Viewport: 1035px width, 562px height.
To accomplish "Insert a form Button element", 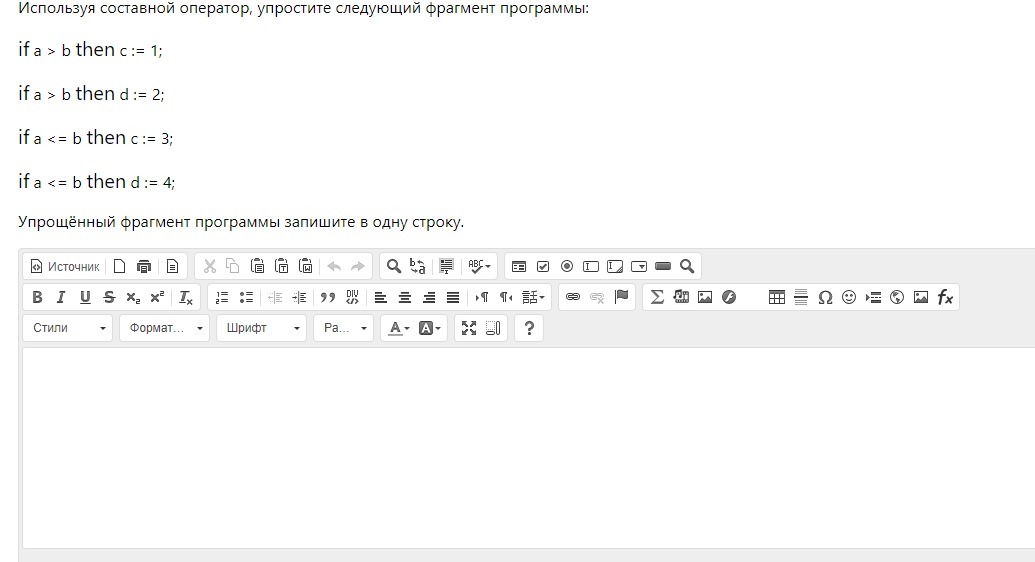I will point(663,266).
